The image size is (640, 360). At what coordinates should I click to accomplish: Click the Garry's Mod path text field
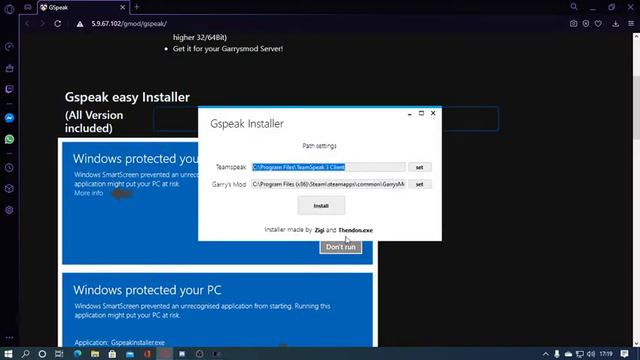click(329, 184)
